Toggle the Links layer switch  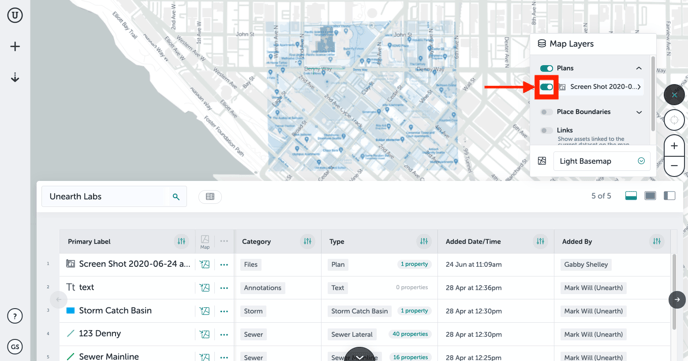[x=546, y=130]
